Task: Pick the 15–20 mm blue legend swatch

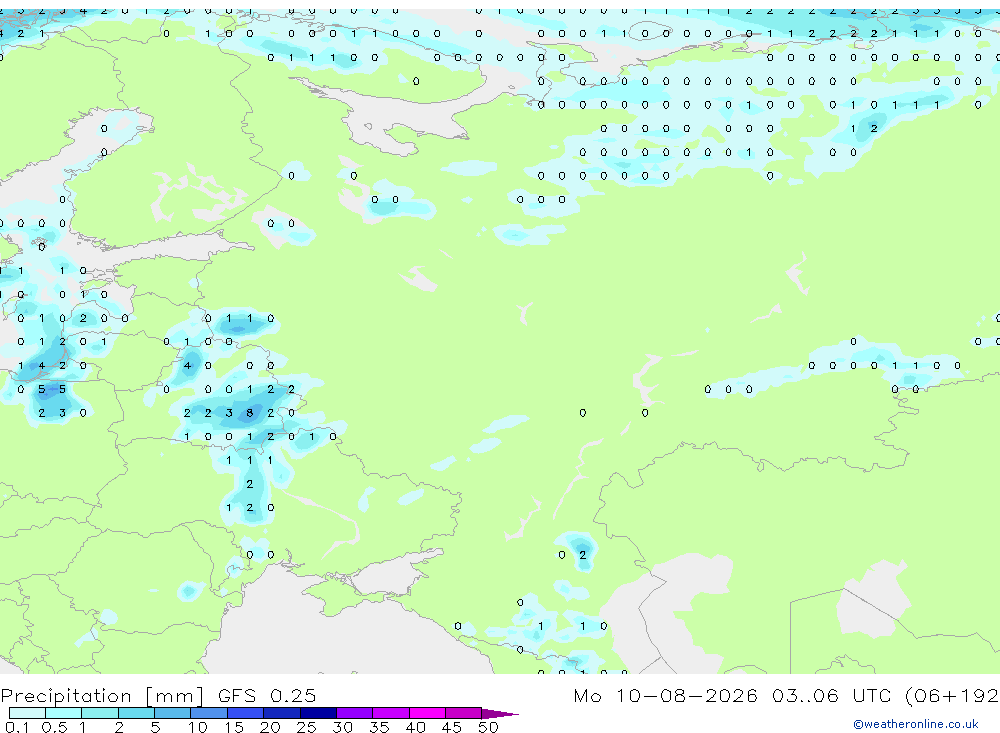Action: coord(246,713)
